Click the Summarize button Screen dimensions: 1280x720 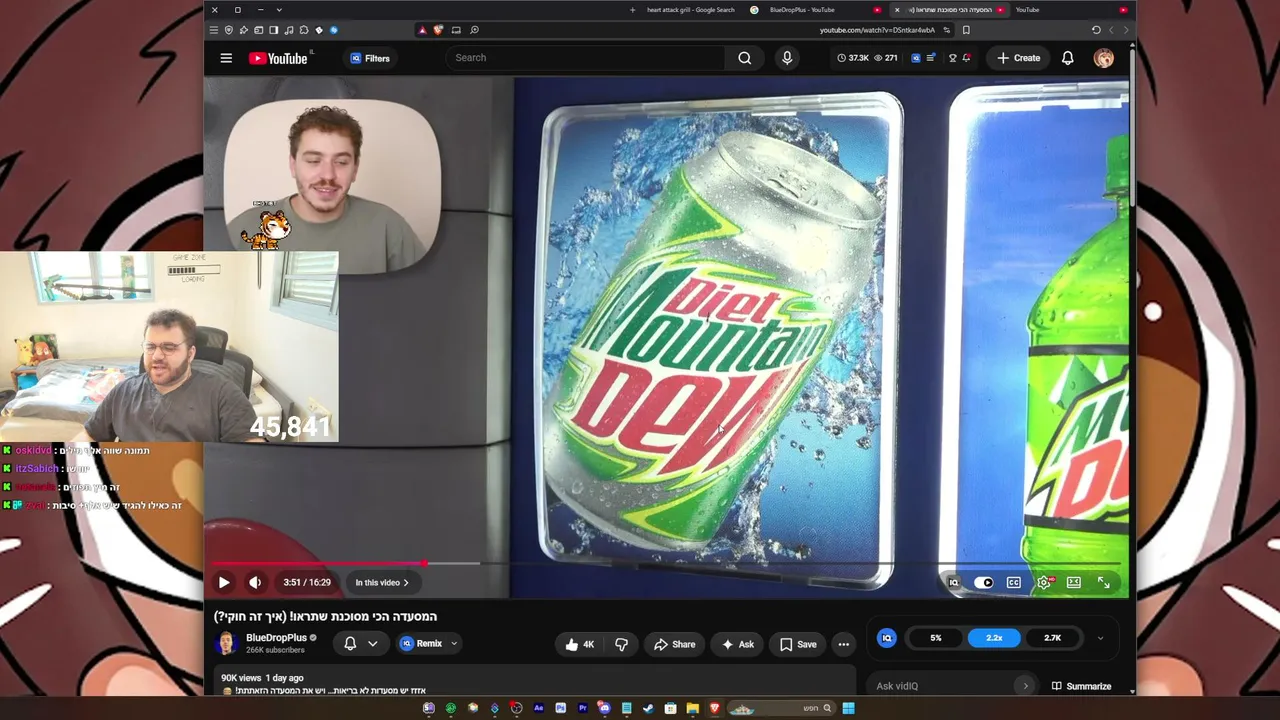pyautogui.click(x=1081, y=686)
